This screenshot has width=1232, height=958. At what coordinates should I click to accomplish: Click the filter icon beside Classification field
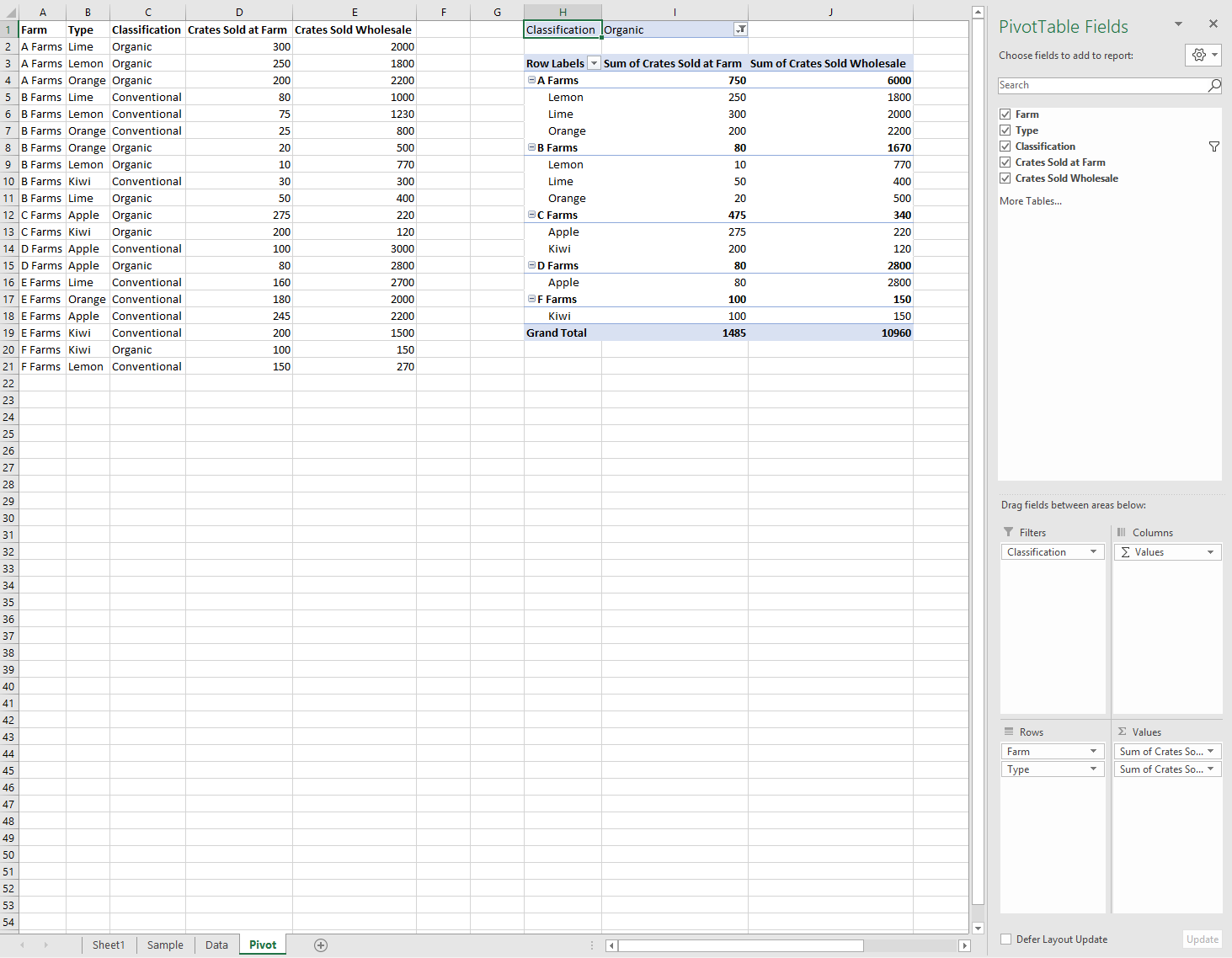click(1213, 146)
